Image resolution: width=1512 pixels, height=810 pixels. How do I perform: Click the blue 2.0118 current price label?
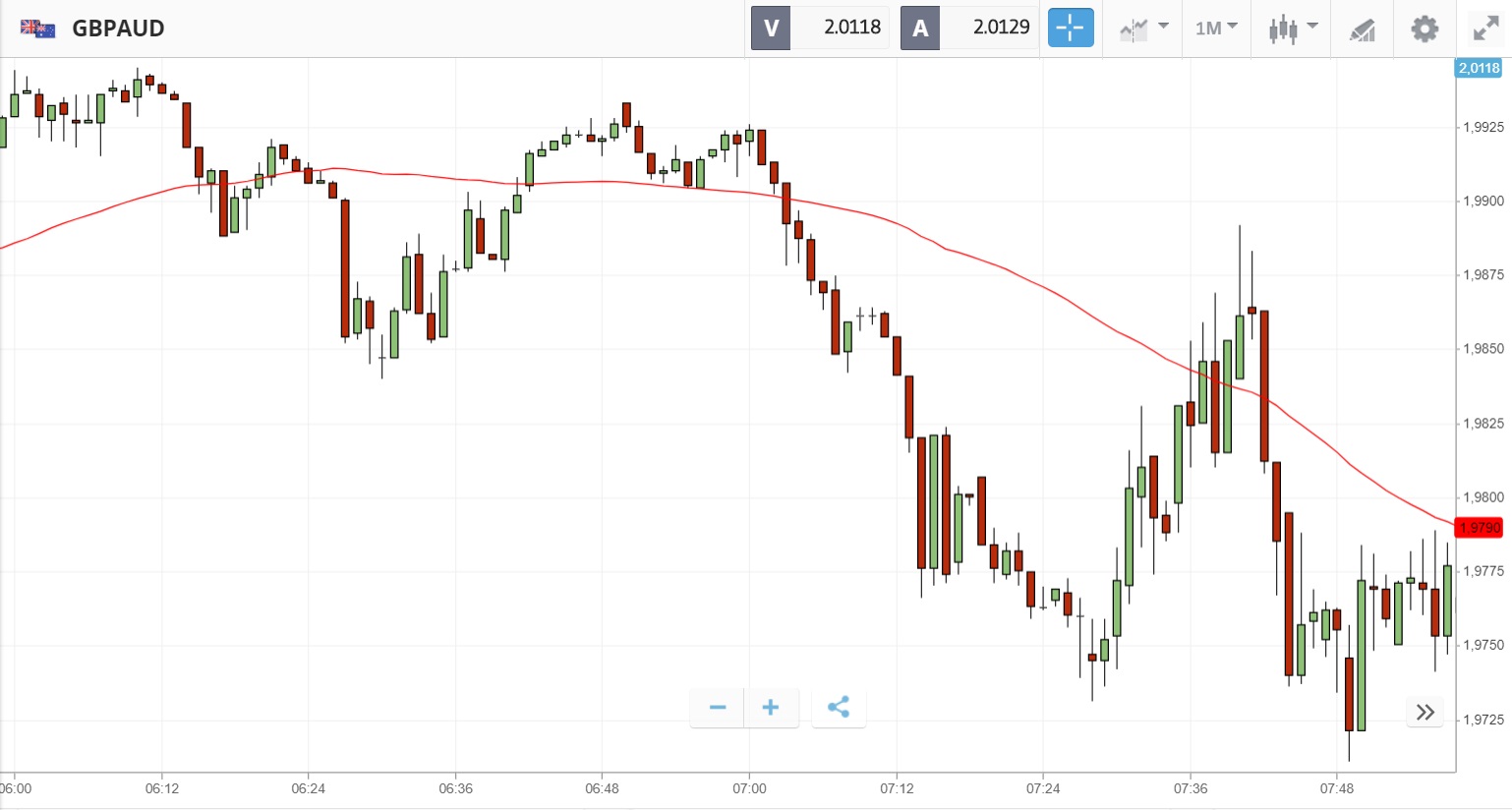[1479, 68]
